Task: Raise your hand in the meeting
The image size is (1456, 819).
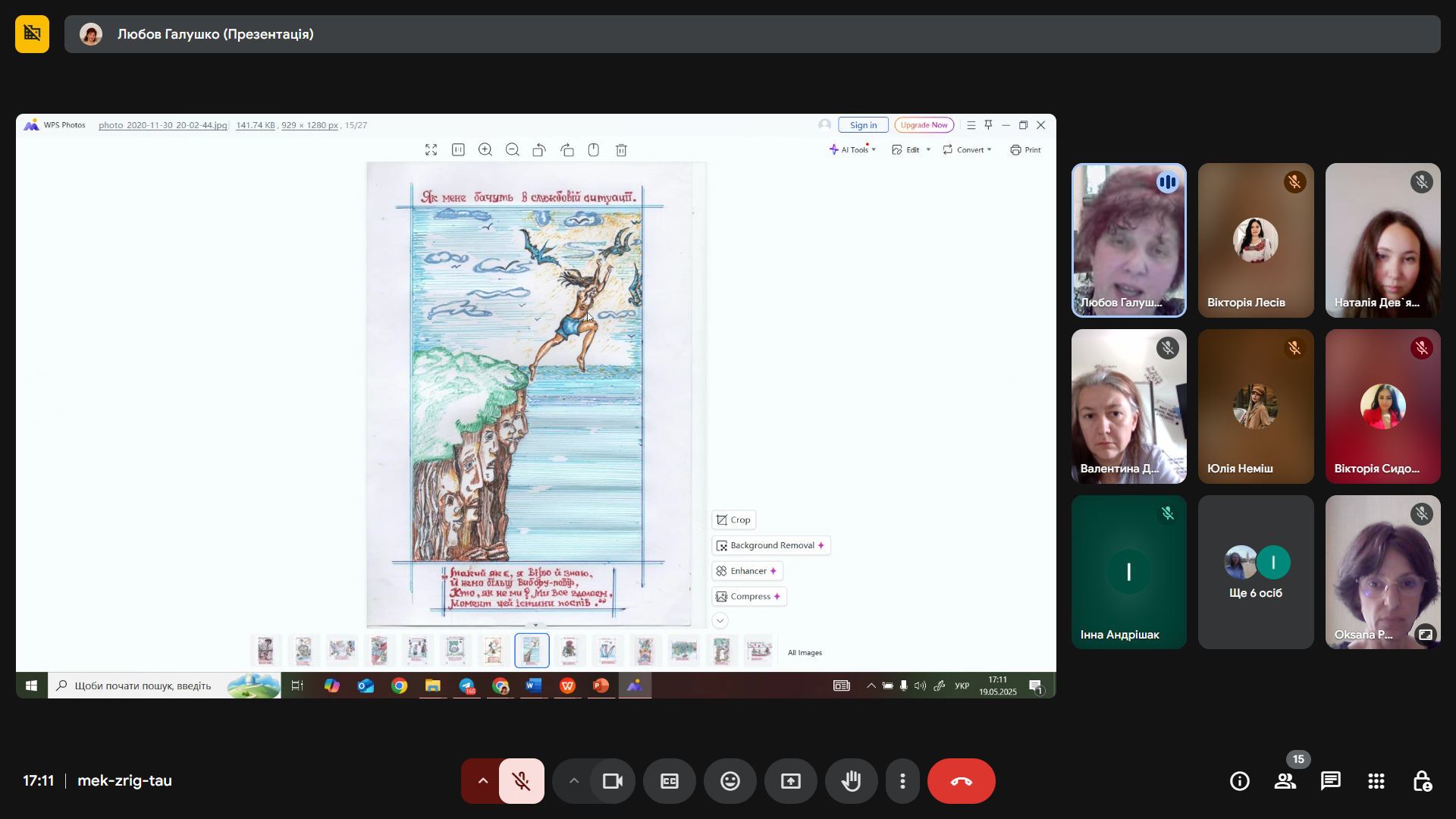Action: tap(852, 781)
